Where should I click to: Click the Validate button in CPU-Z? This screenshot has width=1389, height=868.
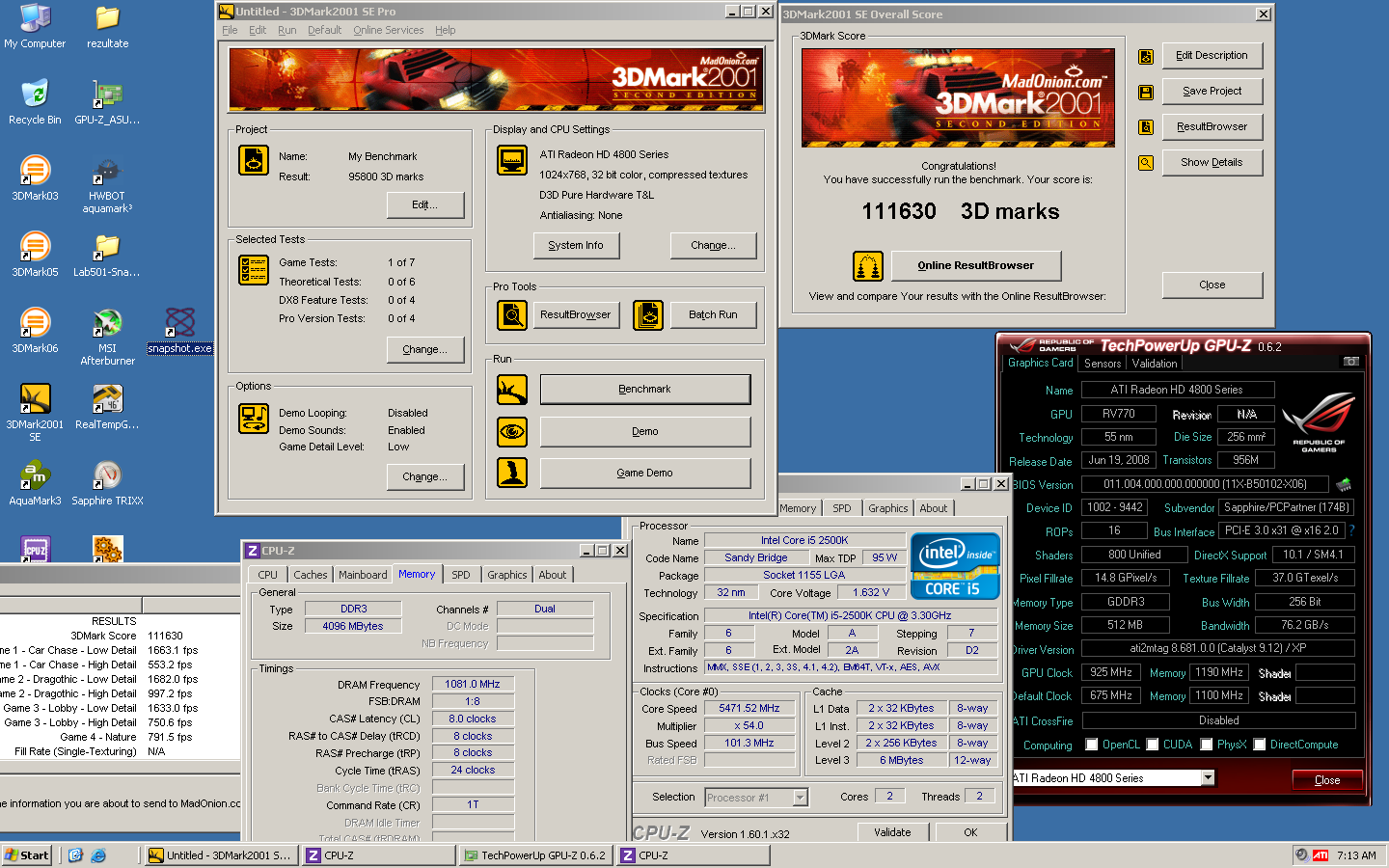[x=892, y=832]
